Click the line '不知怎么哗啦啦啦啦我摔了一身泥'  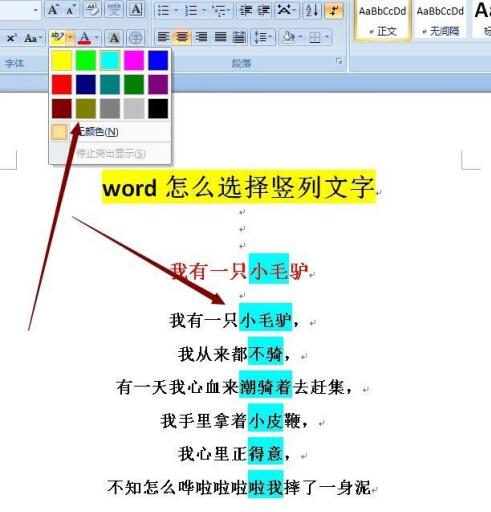[x=239, y=487]
